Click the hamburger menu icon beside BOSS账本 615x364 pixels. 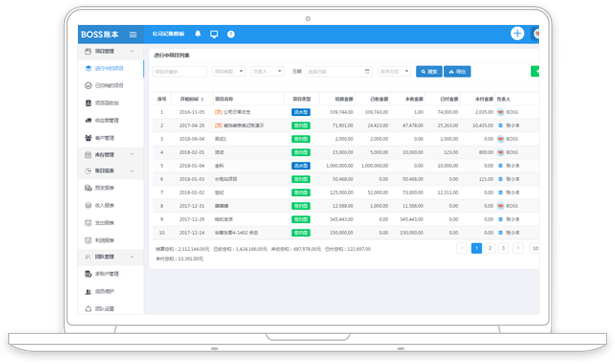coord(133,35)
